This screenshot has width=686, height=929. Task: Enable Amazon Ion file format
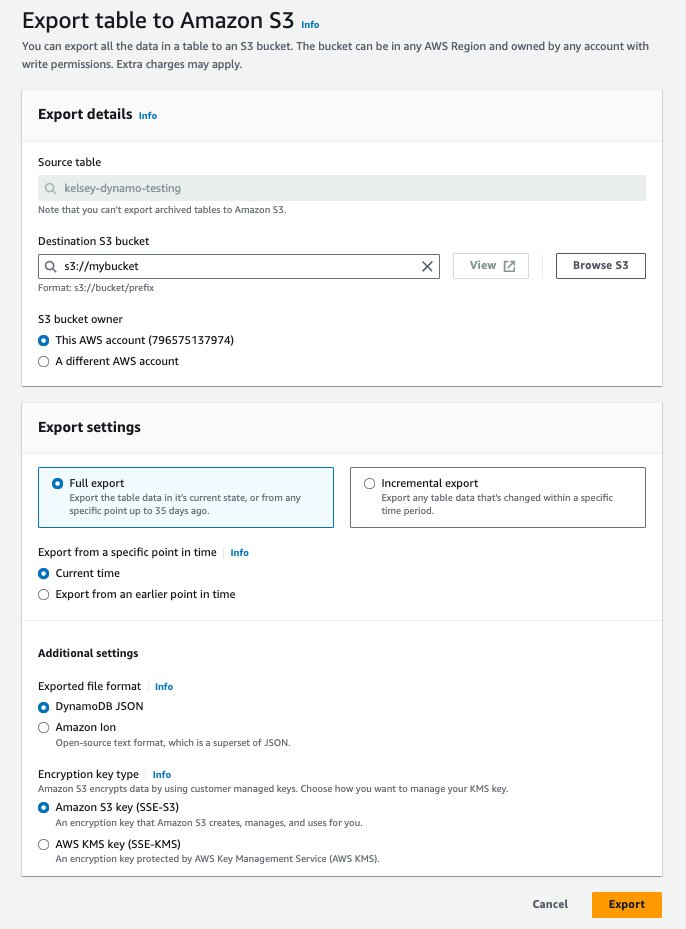tap(43, 727)
